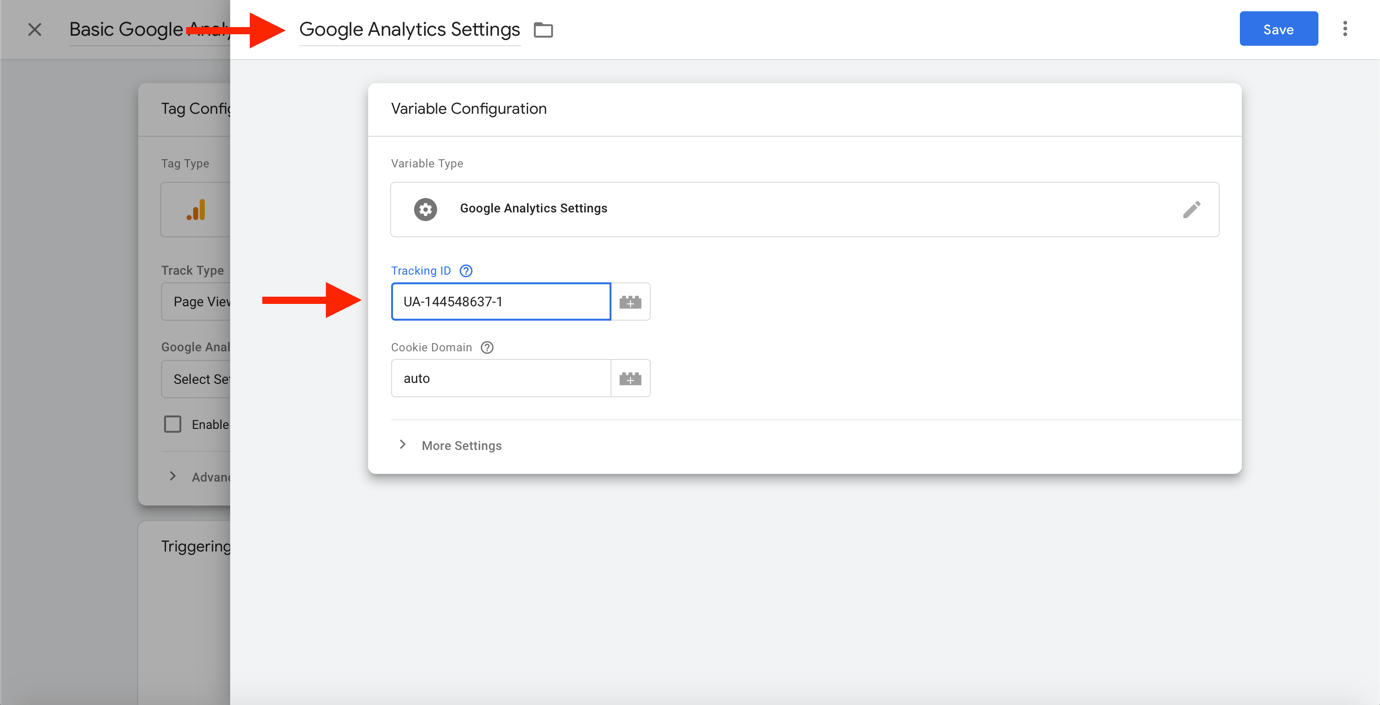The height and width of the screenshot is (705, 1380).
Task: Open Tracking ID help tooltip
Action: pos(466,271)
